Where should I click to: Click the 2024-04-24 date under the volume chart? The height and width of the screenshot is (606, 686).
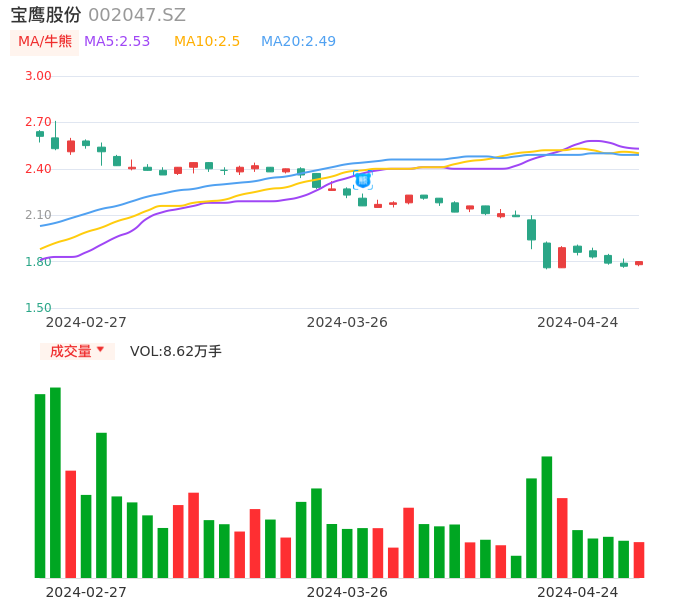point(578,592)
